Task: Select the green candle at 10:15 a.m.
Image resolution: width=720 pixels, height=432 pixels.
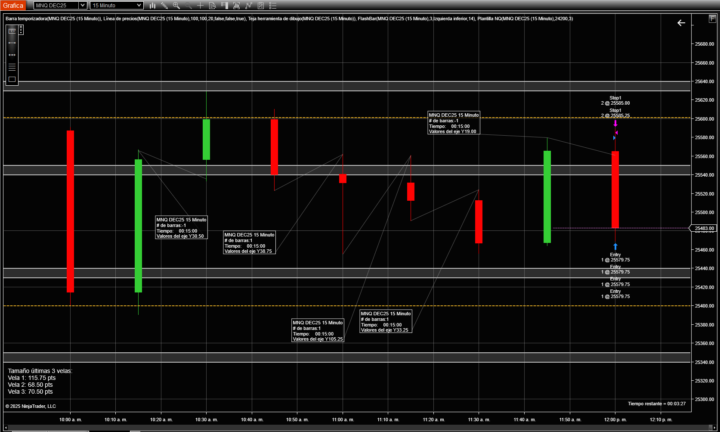Action: 138,225
